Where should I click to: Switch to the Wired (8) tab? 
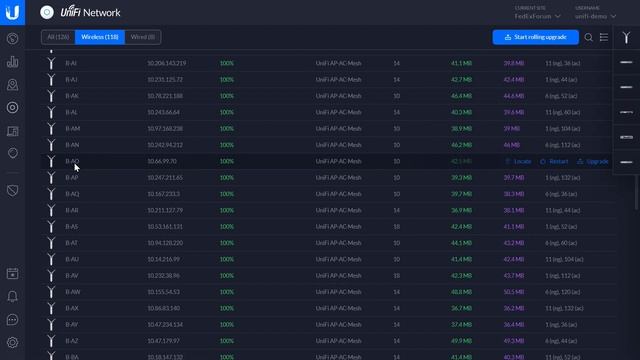pos(143,37)
